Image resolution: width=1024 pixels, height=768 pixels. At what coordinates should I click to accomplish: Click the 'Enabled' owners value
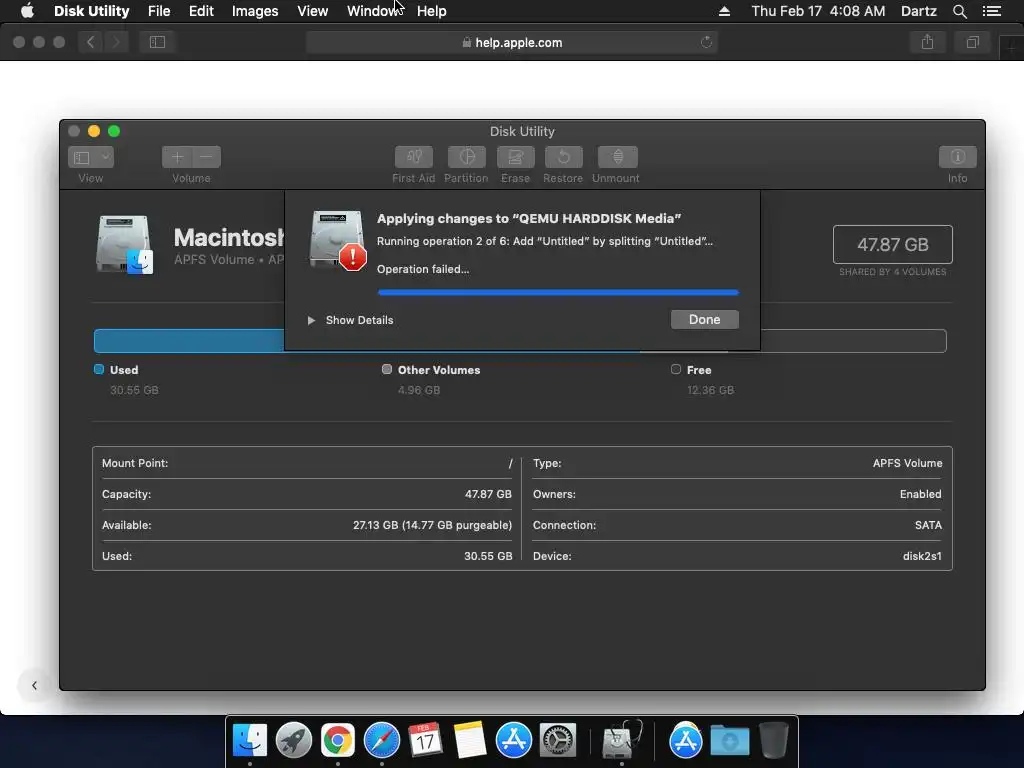(x=921, y=494)
